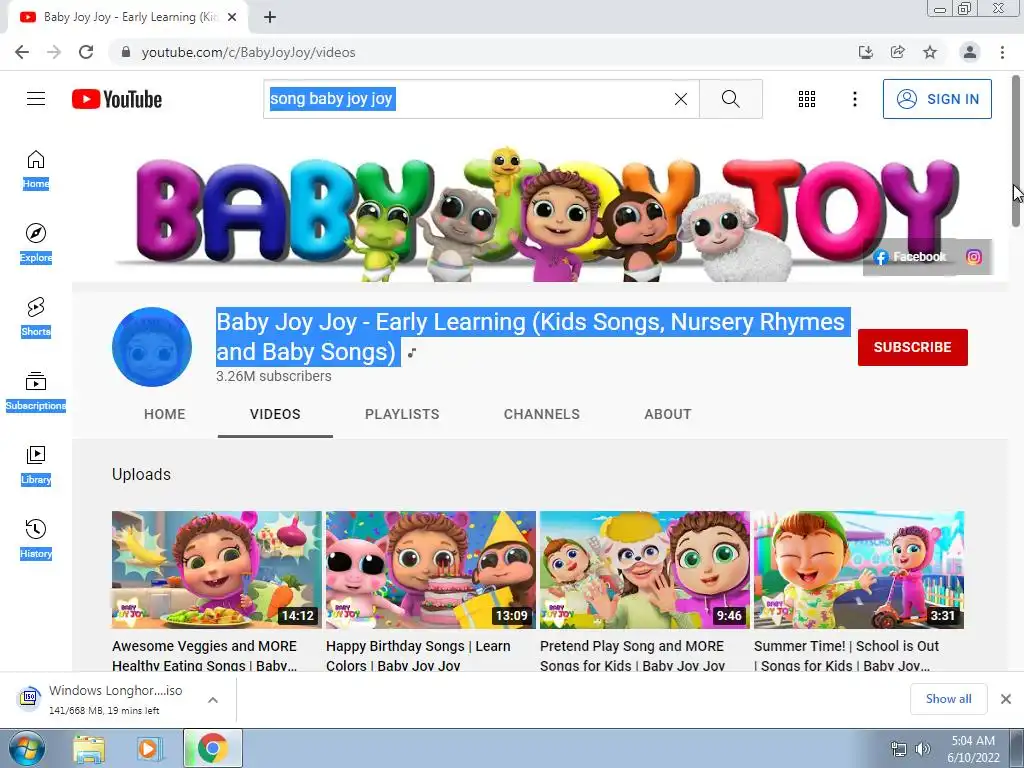Click the Chrome taskbar button
1024x768 pixels.
213,748
